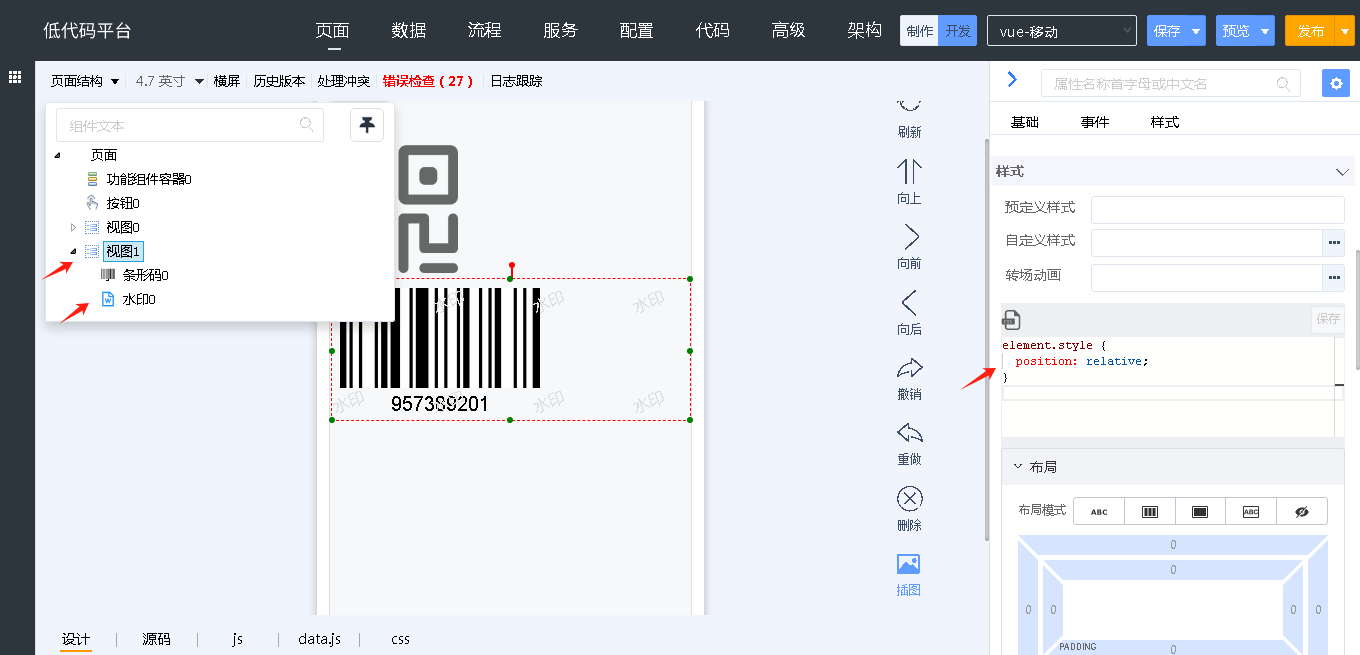The height and width of the screenshot is (655, 1360).
Task: Switch to the data.js bottom tab
Action: tap(320, 639)
